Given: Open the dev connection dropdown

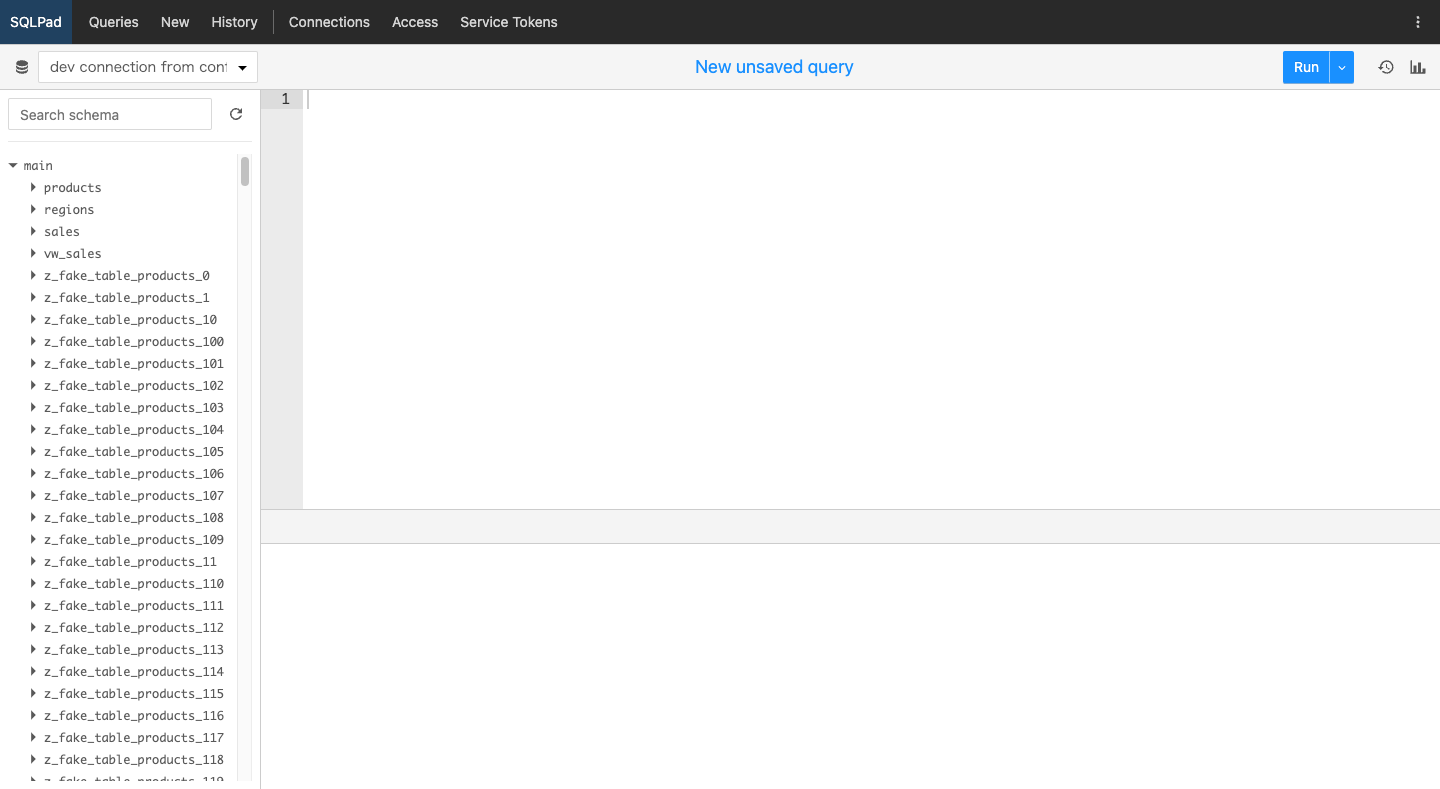Looking at the screenshot, I should pyautogui.click(x=148, y=67).
